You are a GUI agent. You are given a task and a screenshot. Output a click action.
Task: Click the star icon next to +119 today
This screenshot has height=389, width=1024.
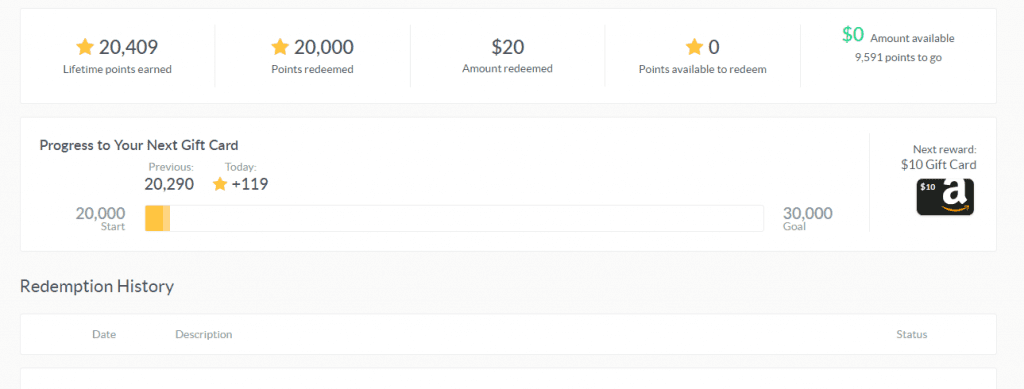[220, 184]
